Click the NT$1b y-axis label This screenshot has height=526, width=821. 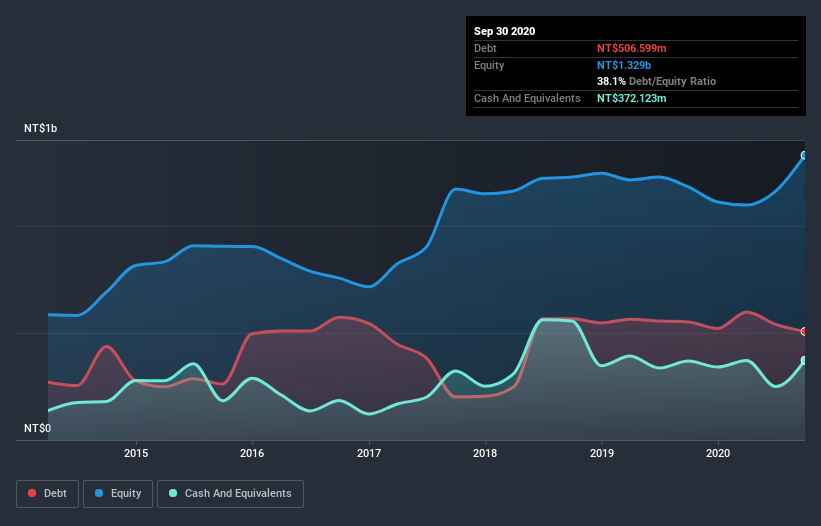click(x=40, y=128)
